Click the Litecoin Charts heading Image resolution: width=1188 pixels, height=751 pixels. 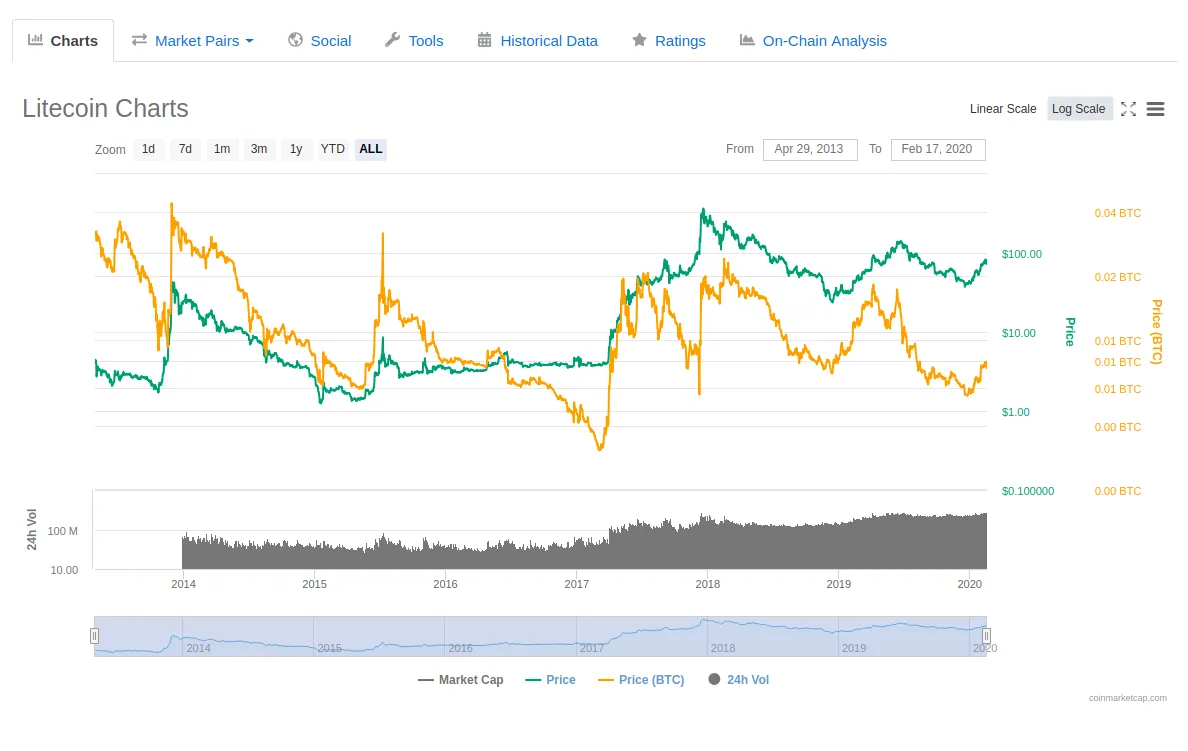(105, 108)
